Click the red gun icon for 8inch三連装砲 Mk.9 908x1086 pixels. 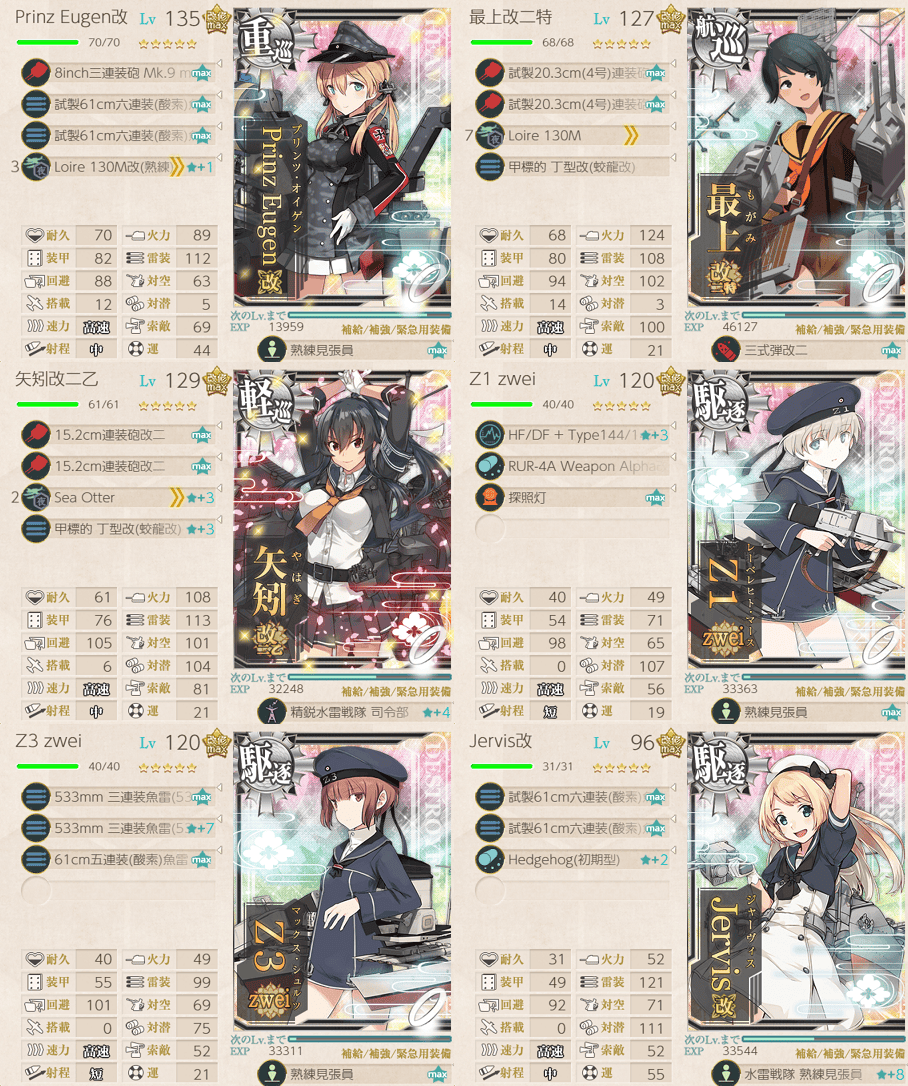coord(35,73)
